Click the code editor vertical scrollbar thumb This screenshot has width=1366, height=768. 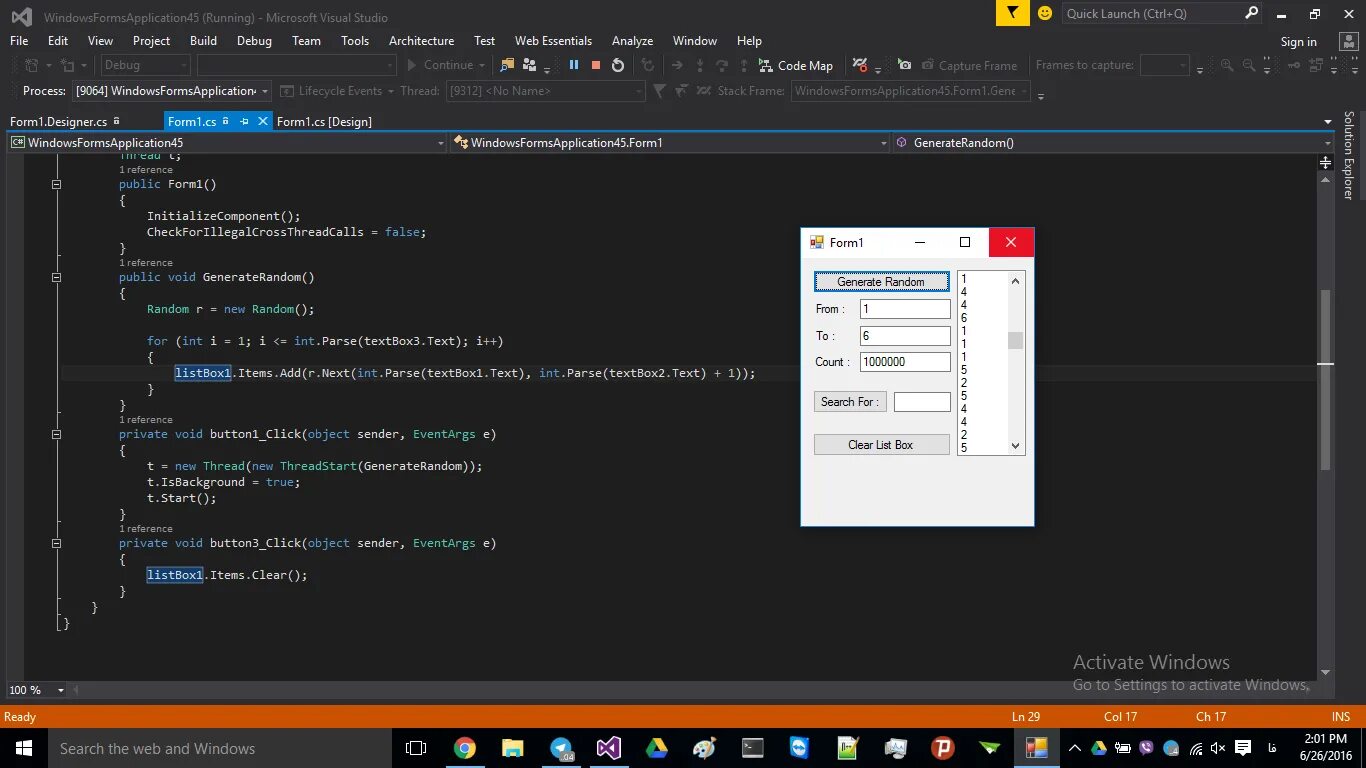(1325, 380)
